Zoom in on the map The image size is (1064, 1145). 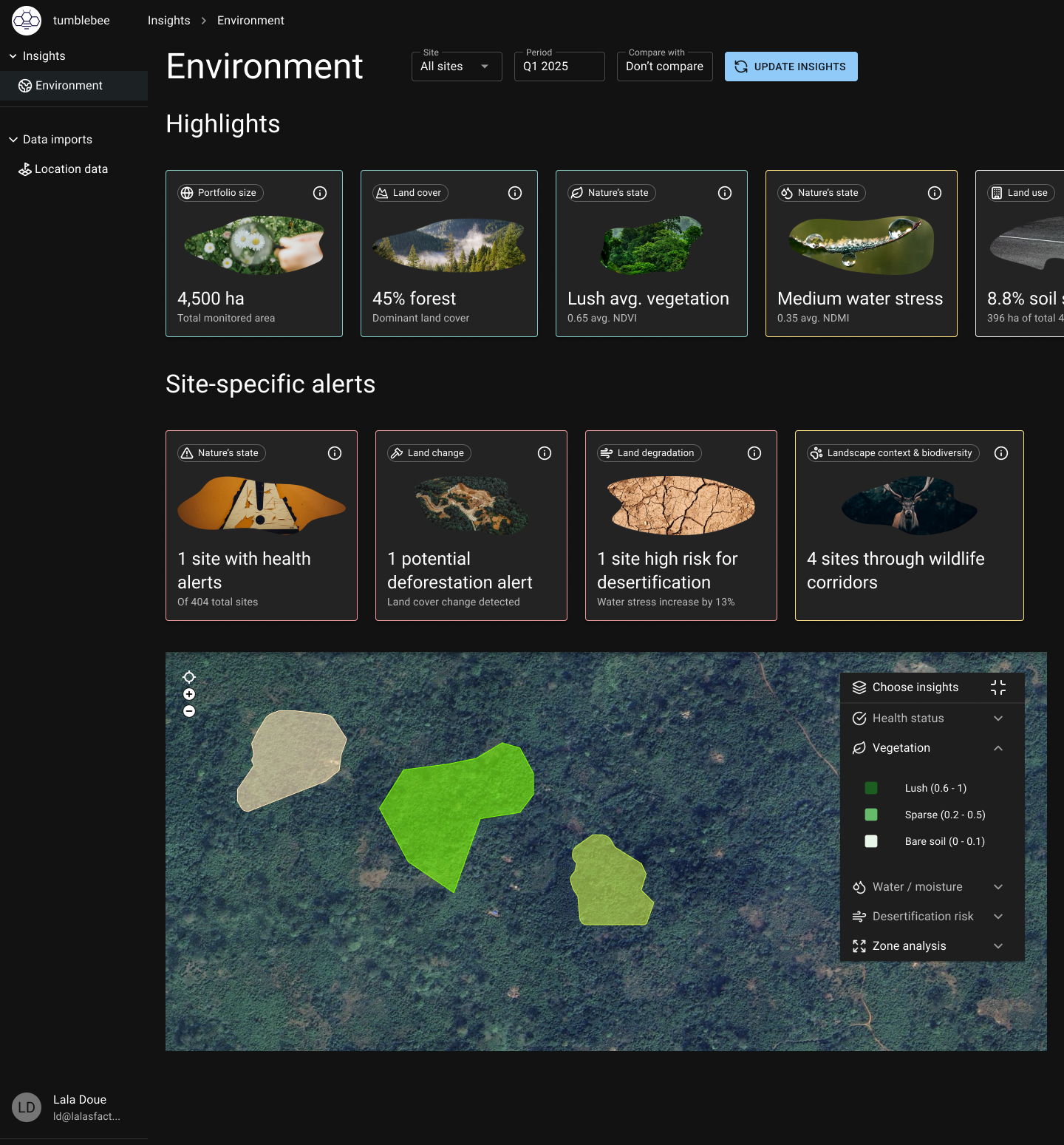[189, 694]
